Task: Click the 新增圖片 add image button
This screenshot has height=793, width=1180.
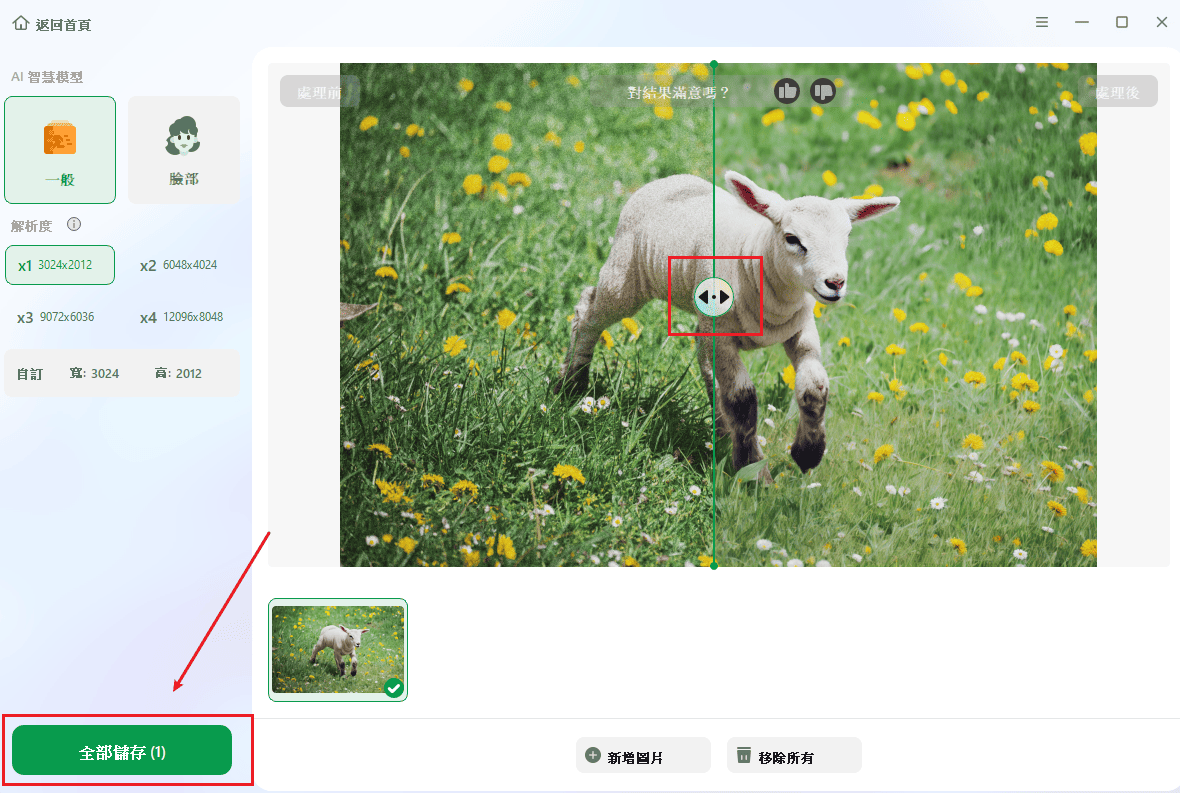Action: pyautogui.click(x=643, y=756)
